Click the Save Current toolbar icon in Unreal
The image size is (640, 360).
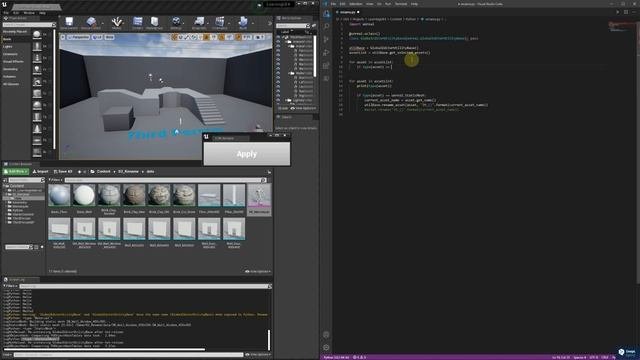pyautogui.click(x=69, y=22)
